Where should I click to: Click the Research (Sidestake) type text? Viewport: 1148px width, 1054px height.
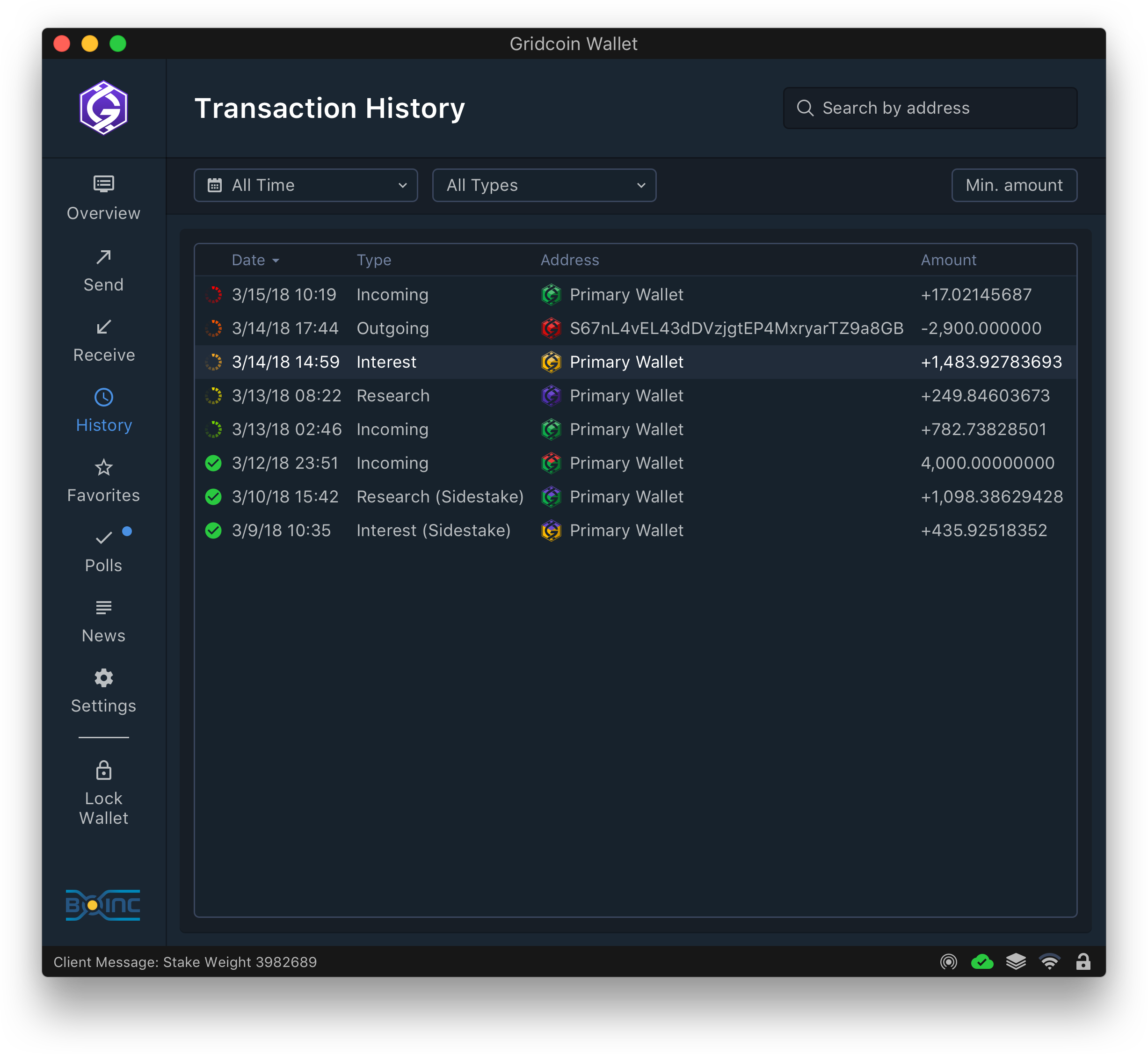point(440,497)
